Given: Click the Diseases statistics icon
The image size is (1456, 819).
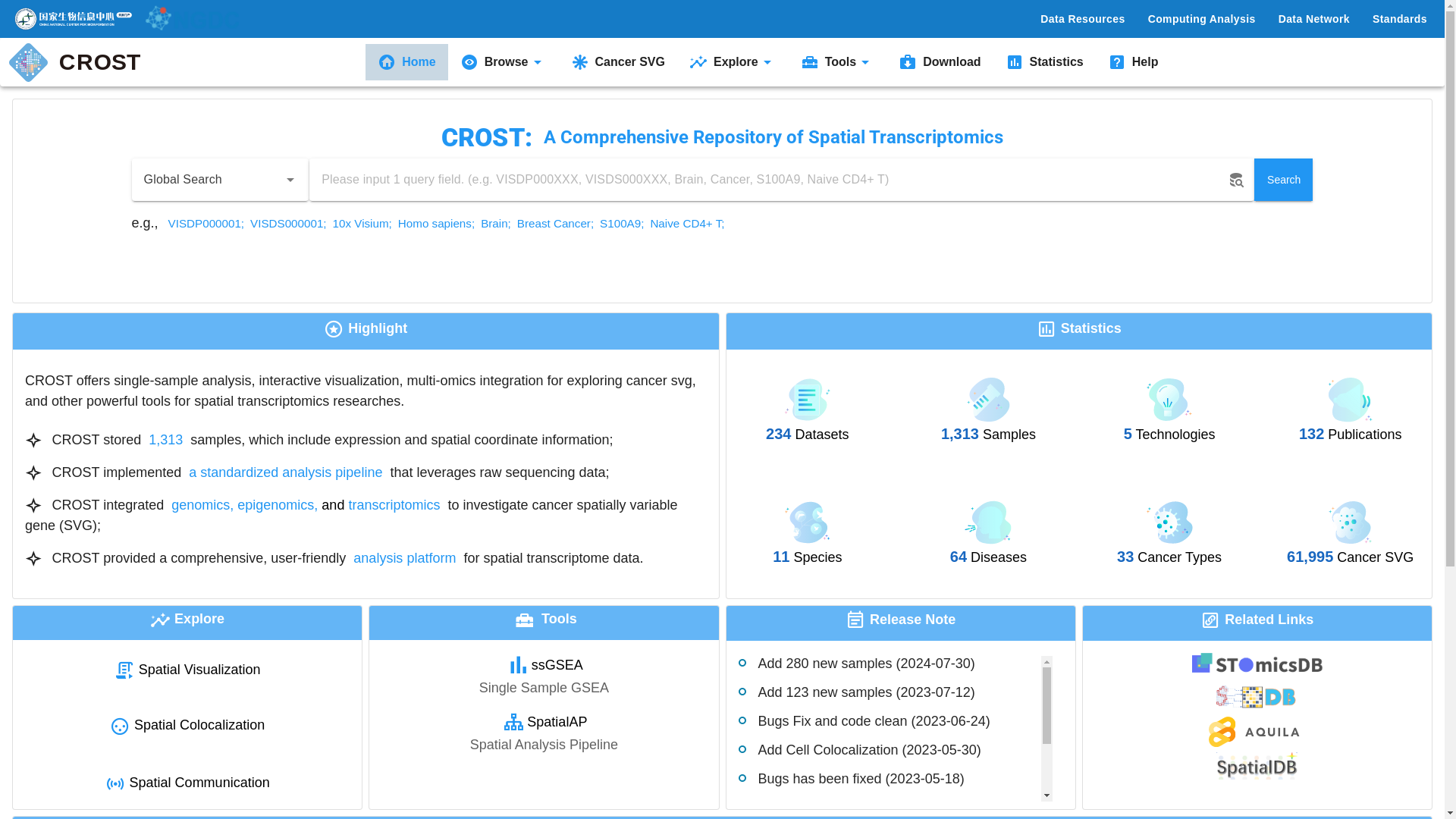Looking at the screenshot, I should (988, 522).
